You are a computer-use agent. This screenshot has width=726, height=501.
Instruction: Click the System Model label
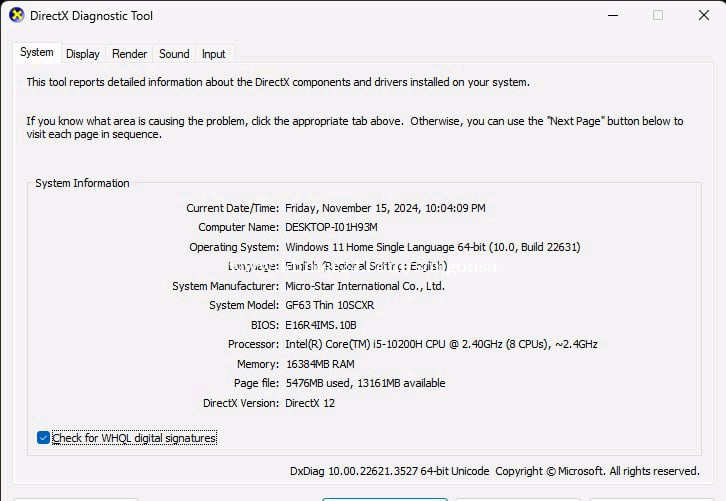point(244,305)
